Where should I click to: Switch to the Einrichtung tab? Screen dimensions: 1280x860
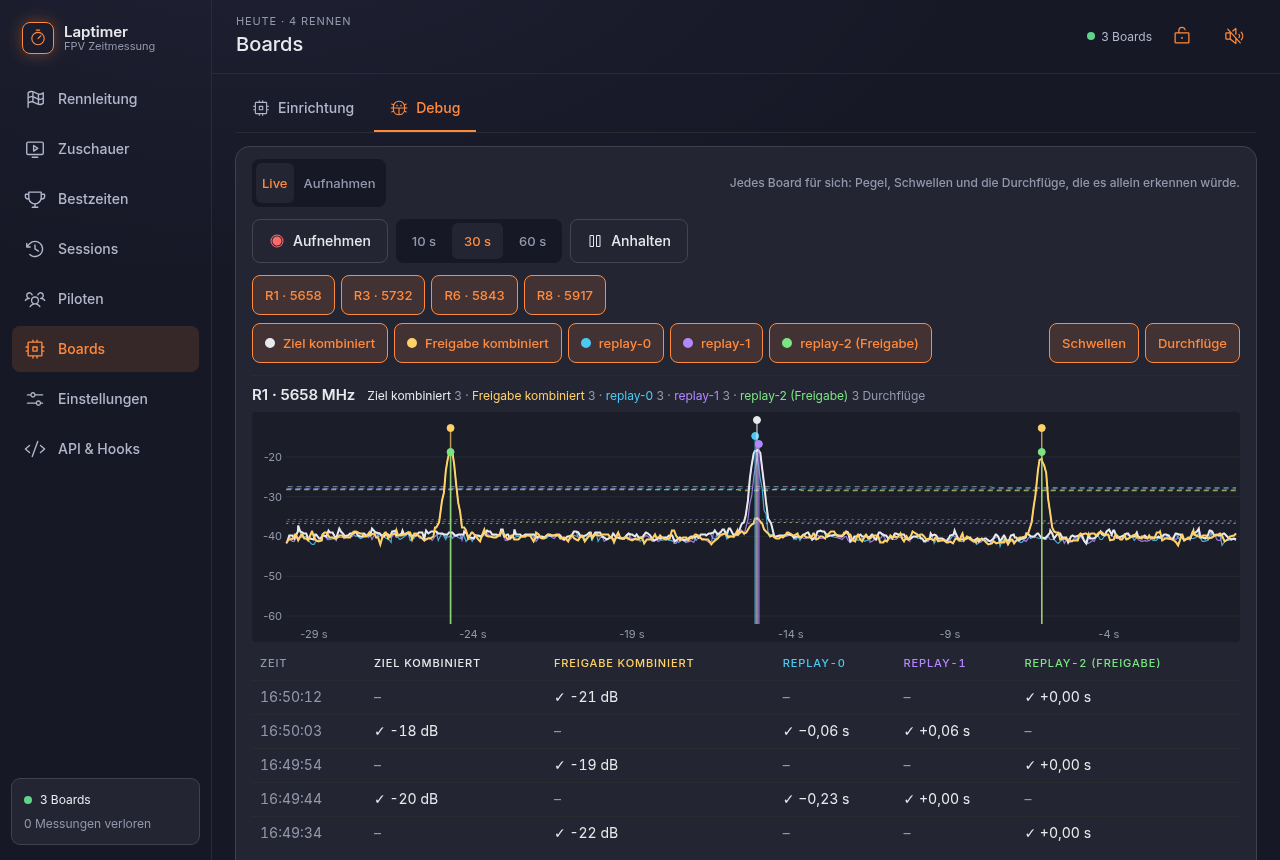[x=304, y=108]
